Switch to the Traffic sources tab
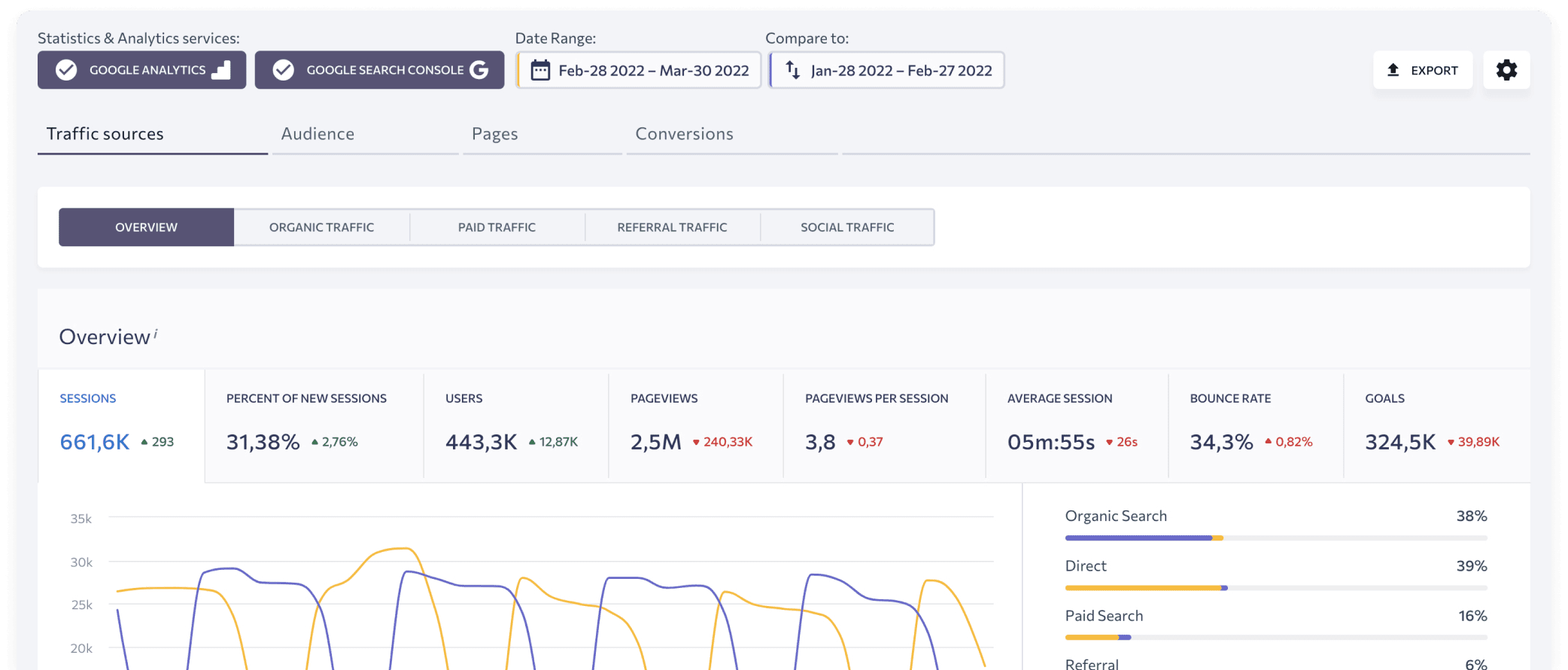This screenshot has width=1568, height=670. tap(153, 134)
